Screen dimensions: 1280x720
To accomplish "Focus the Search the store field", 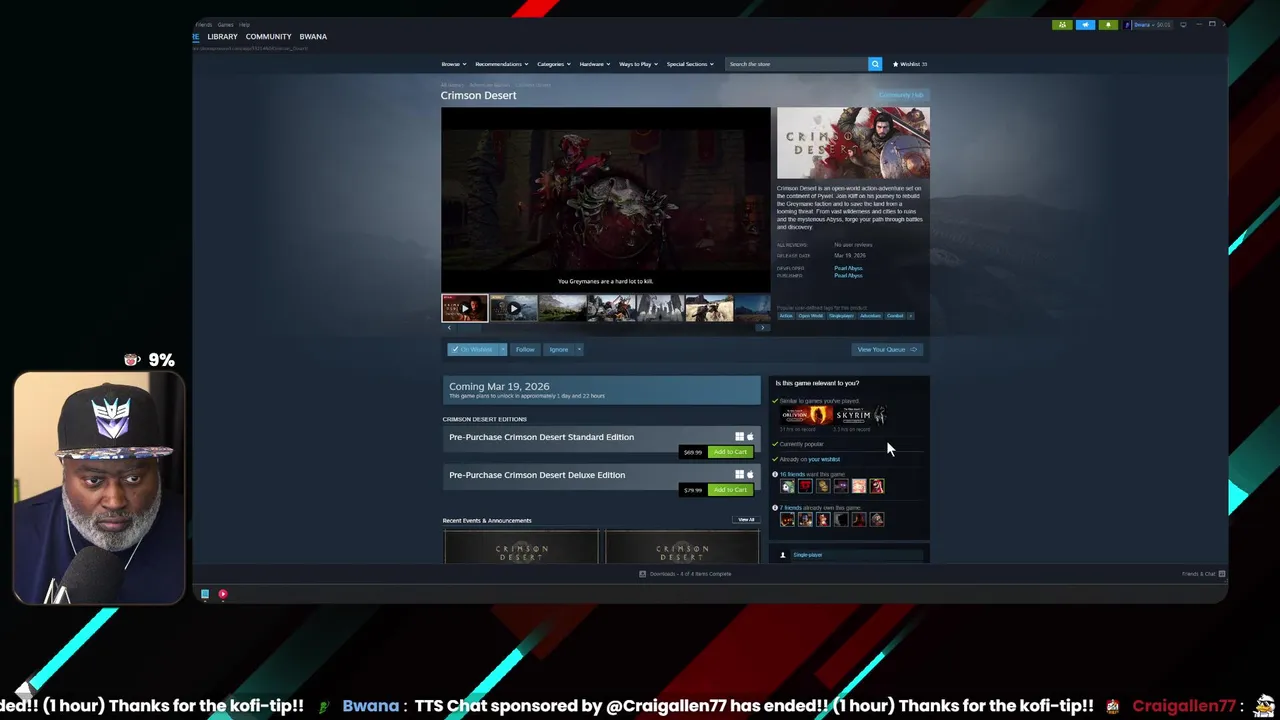I will click(796, 64).
